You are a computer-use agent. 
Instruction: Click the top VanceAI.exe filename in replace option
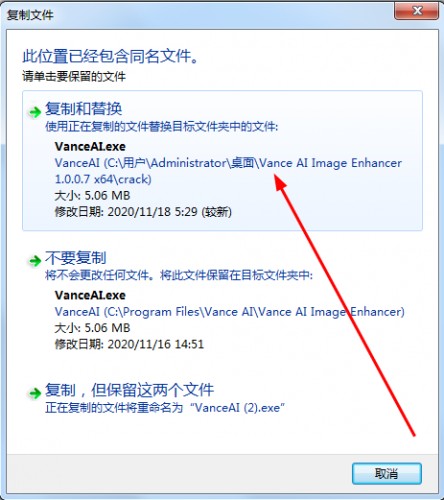tap(90, 146)
